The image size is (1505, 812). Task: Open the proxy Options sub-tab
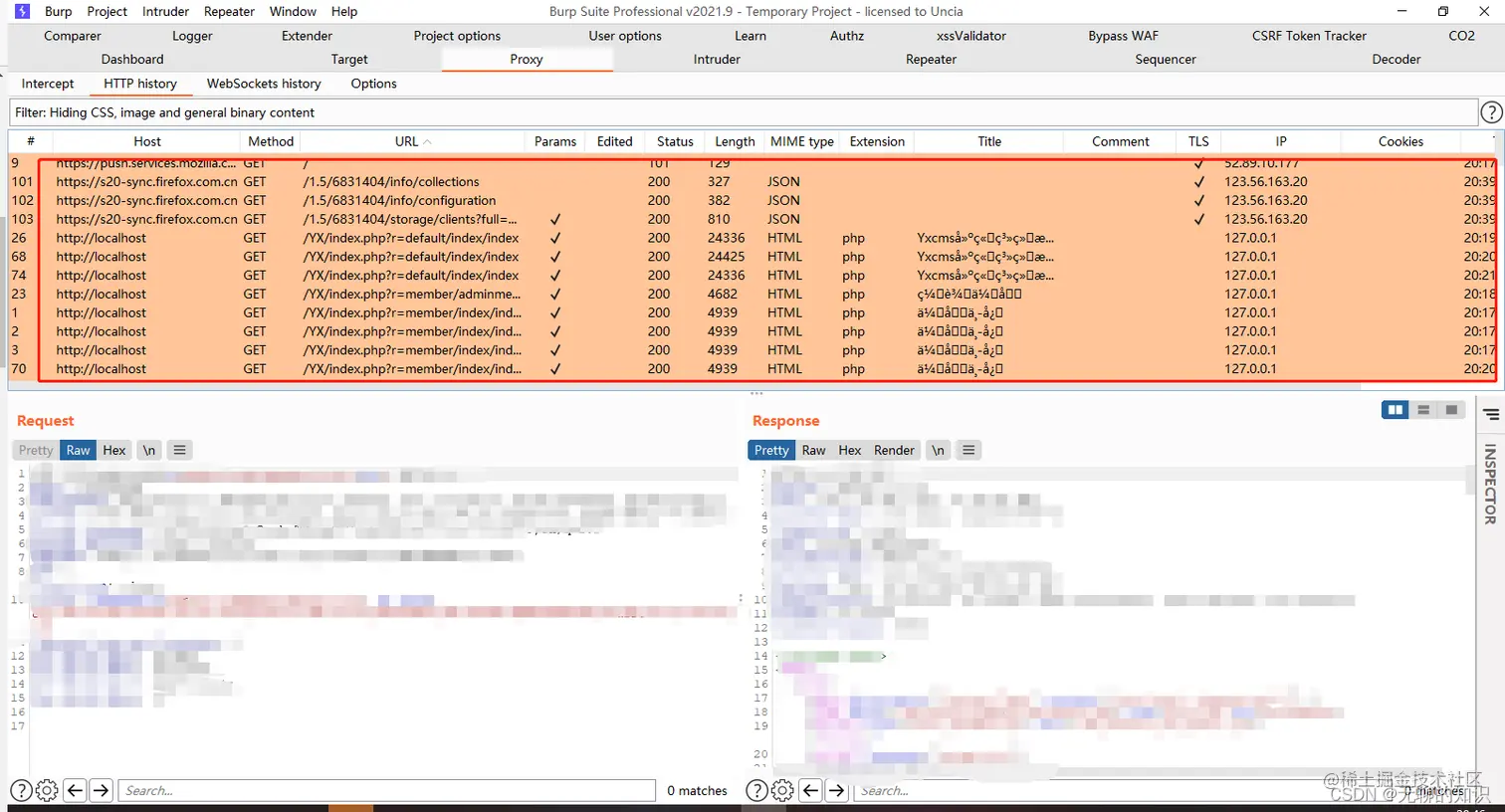[x=373, y=84]
